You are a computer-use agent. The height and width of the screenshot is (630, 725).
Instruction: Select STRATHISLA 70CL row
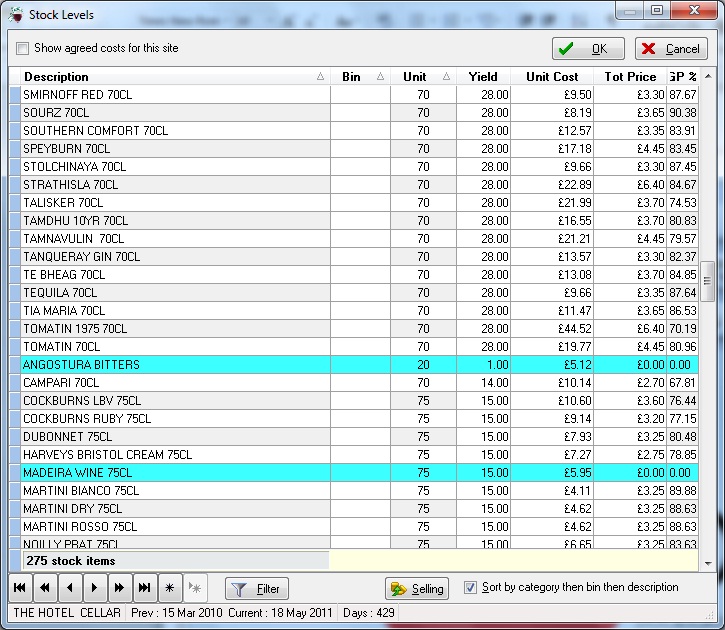click(354, 185)
